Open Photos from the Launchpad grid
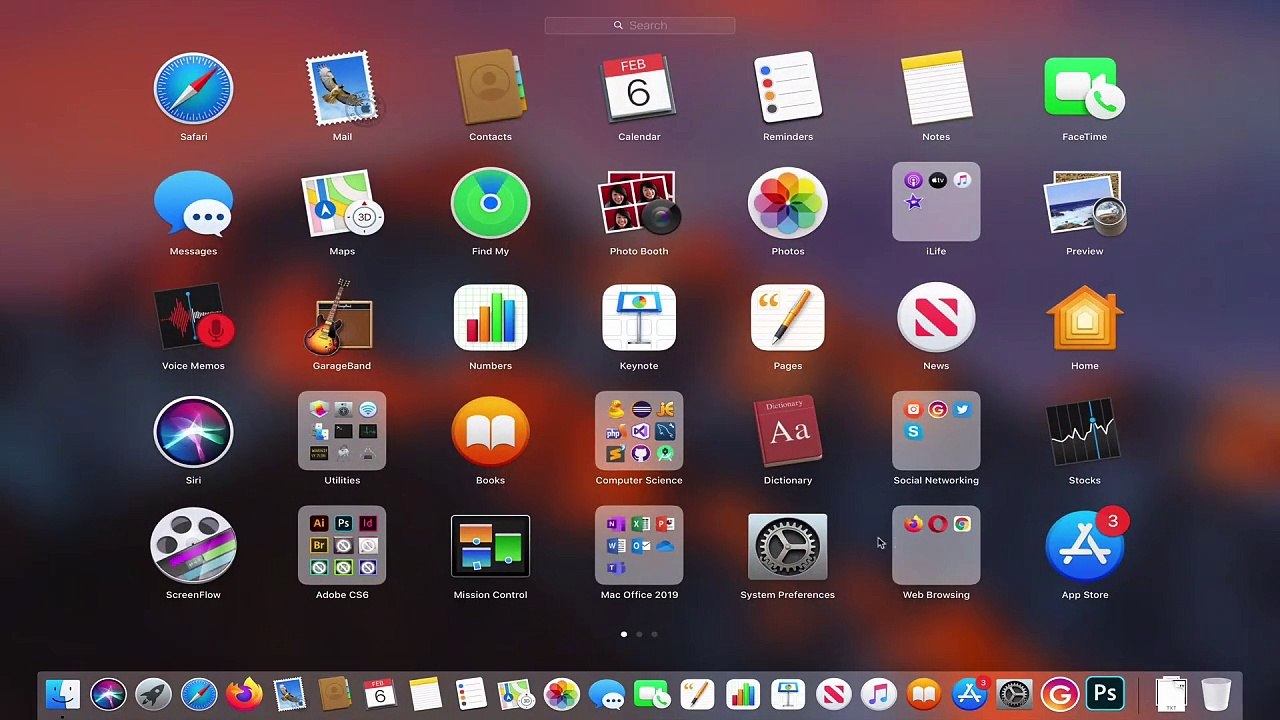Viewport: 1280px width, 720px height. 787,205
